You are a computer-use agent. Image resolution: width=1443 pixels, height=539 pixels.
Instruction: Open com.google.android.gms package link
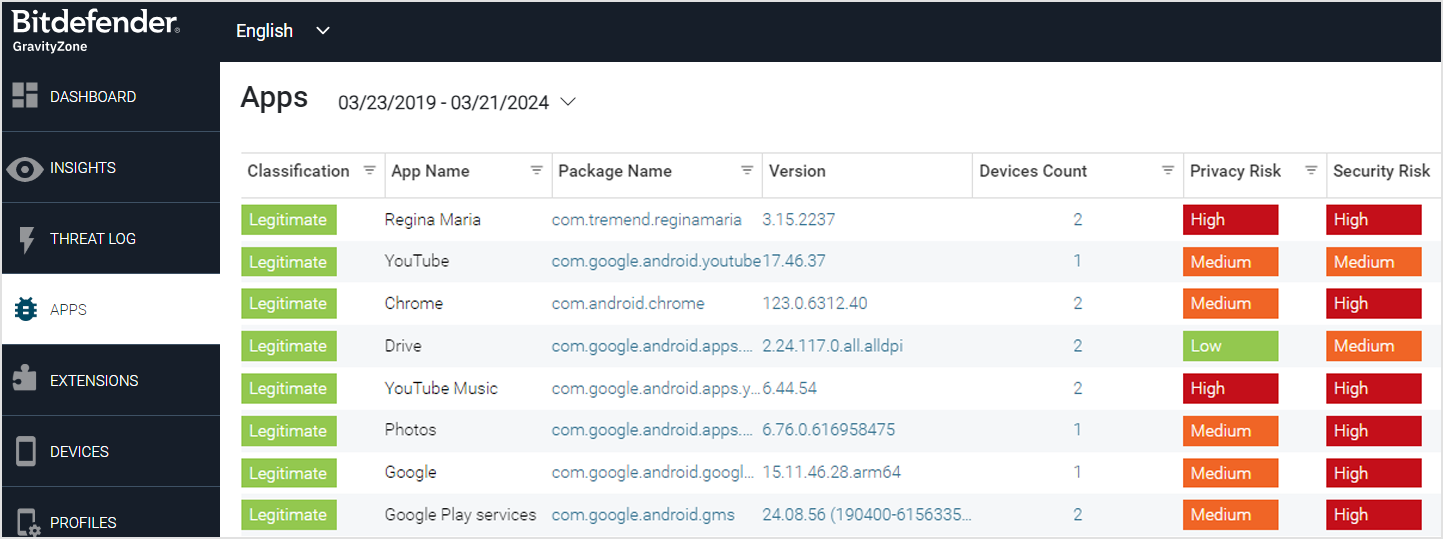pyautogui.click(x=643, y=515)
